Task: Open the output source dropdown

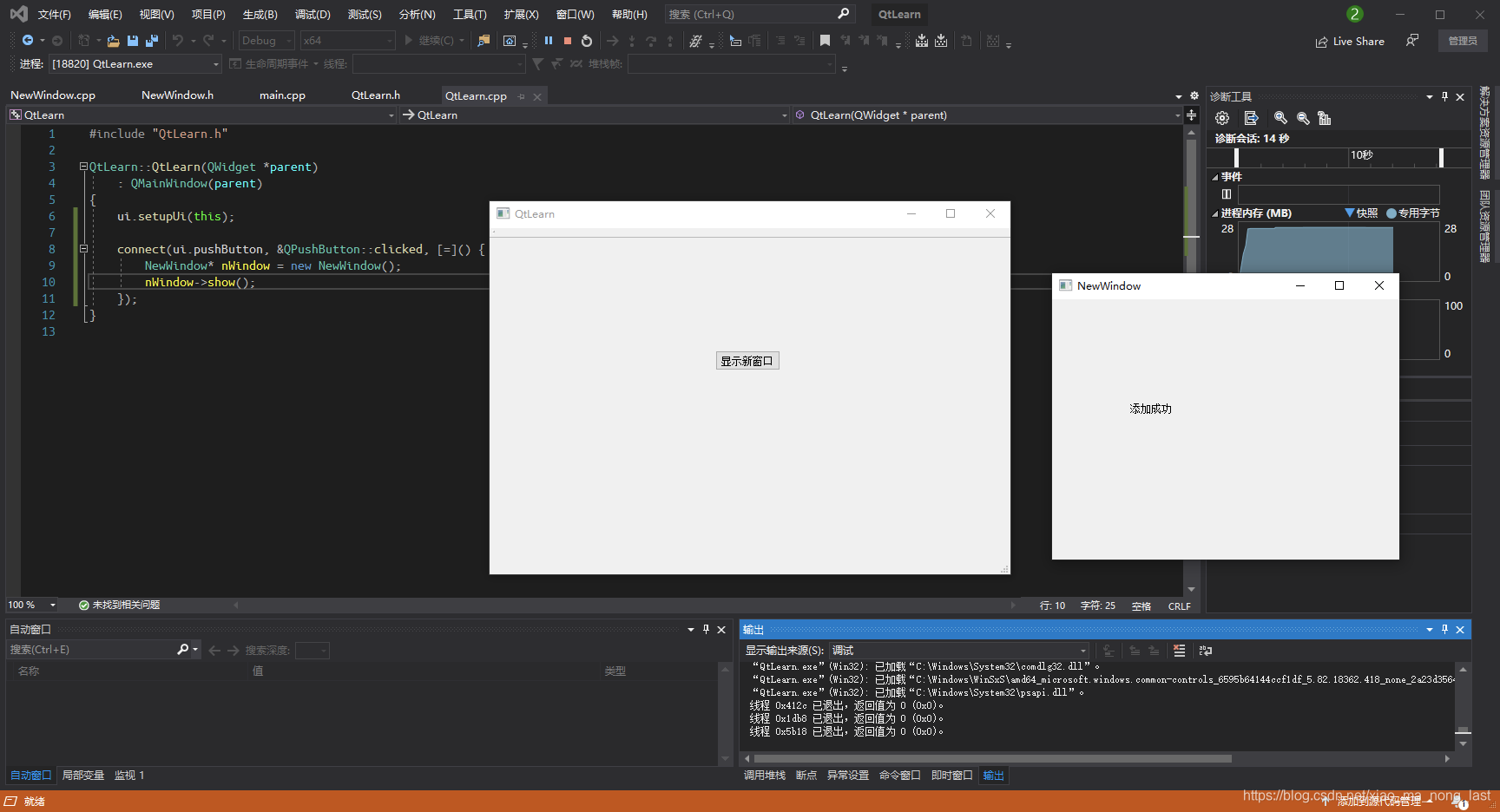Action: pyautogui.click(x=959, y=651)
